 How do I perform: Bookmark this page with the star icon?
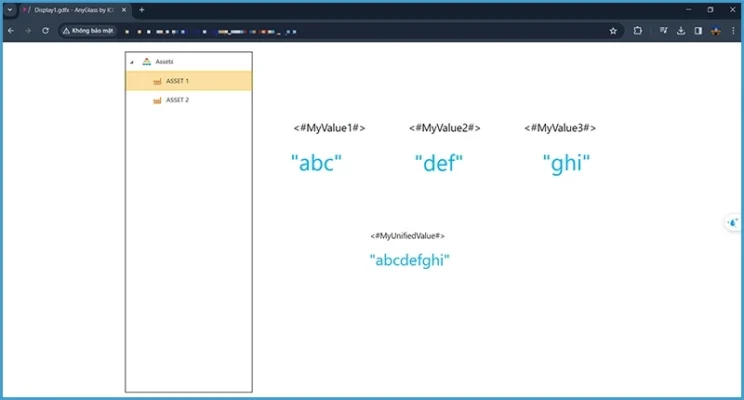[612, 30]
